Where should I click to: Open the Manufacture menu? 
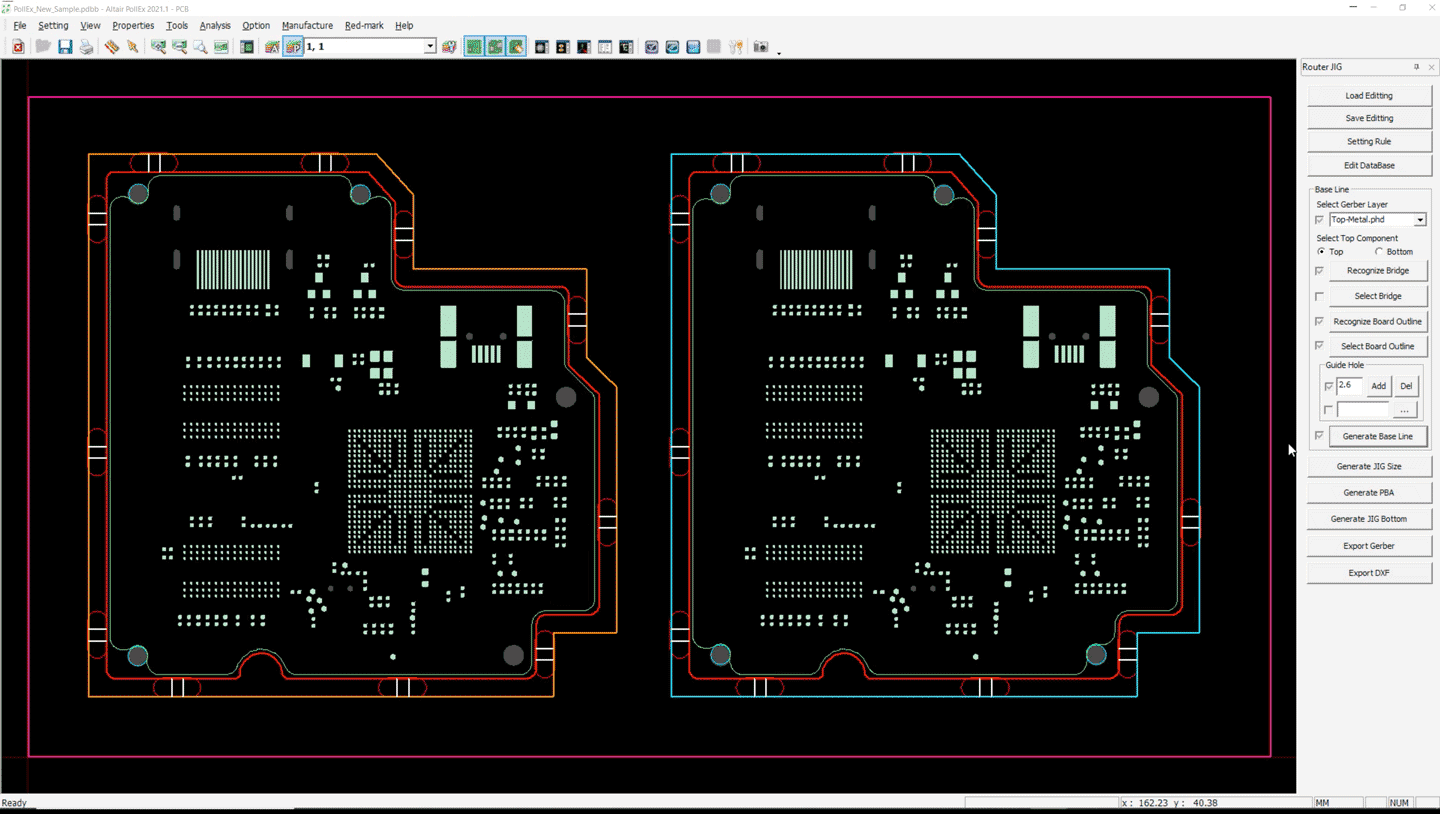[x=307, y=25]
